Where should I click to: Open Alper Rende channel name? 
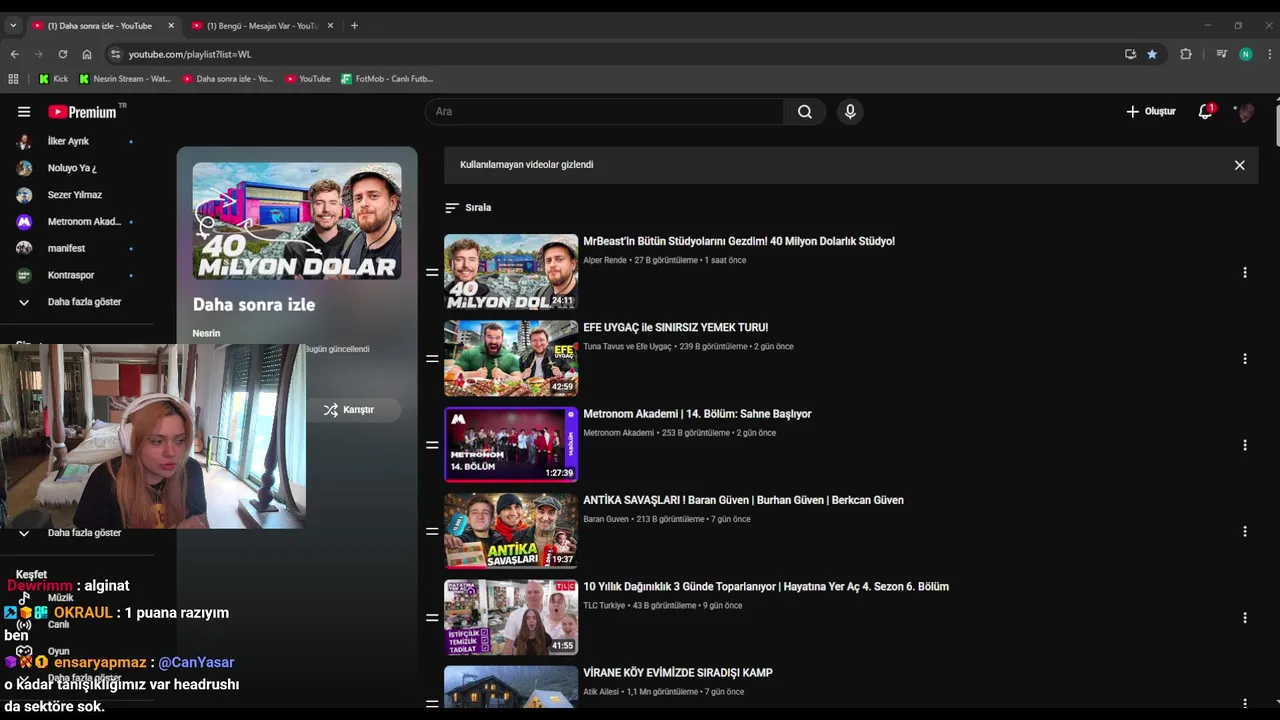coord(605,260)
